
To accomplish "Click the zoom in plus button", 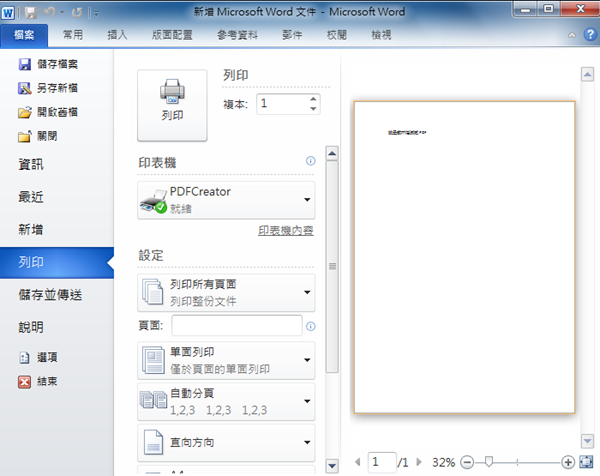I will point(568,463).
